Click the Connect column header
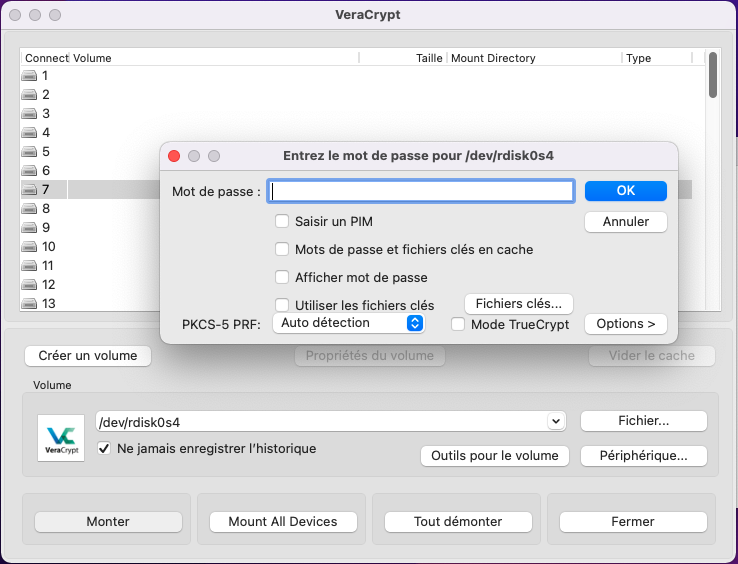The image size is (738, 564). (47, 58)
